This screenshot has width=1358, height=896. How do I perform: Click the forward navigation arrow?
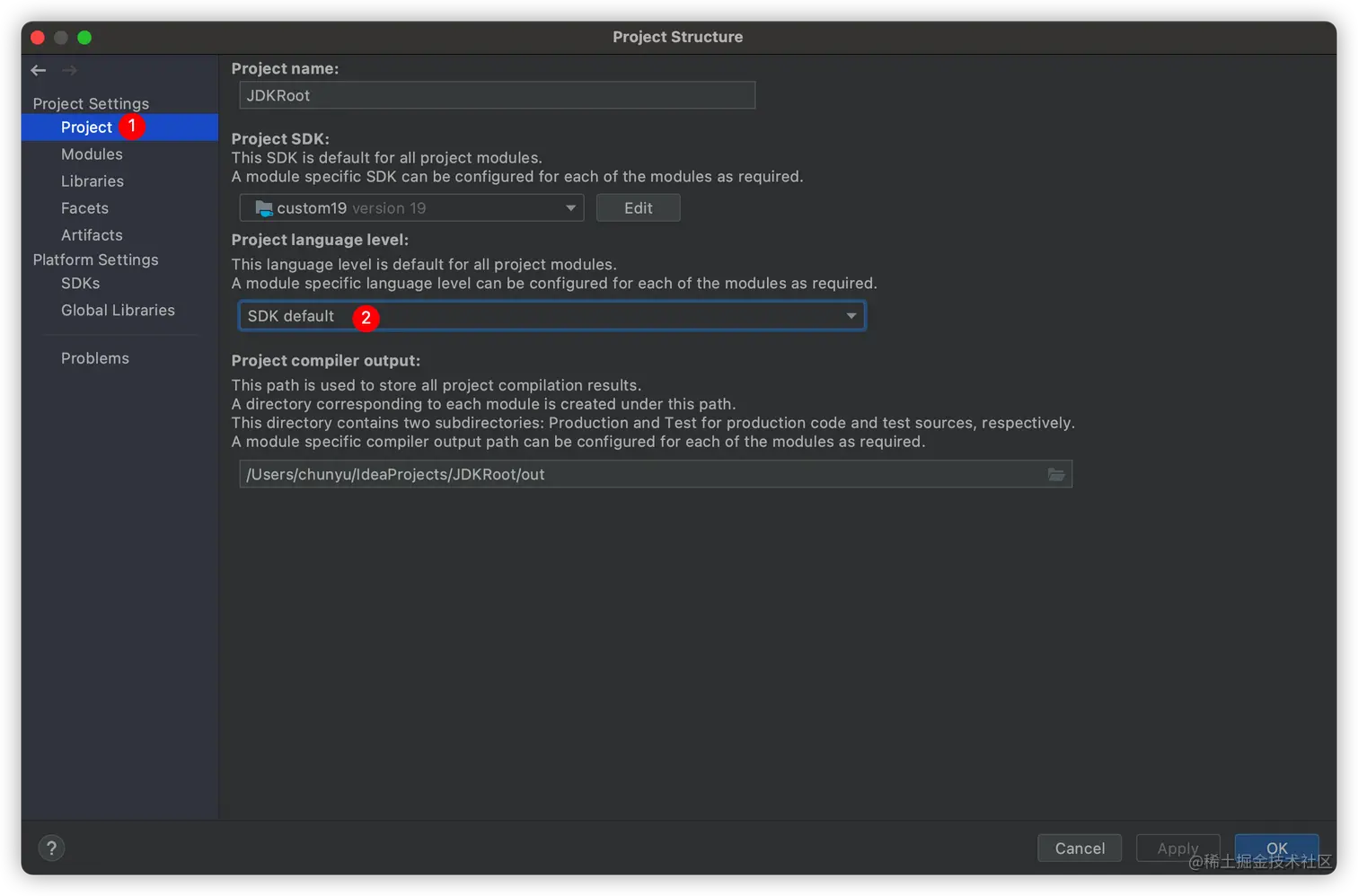tap(69, 70)
